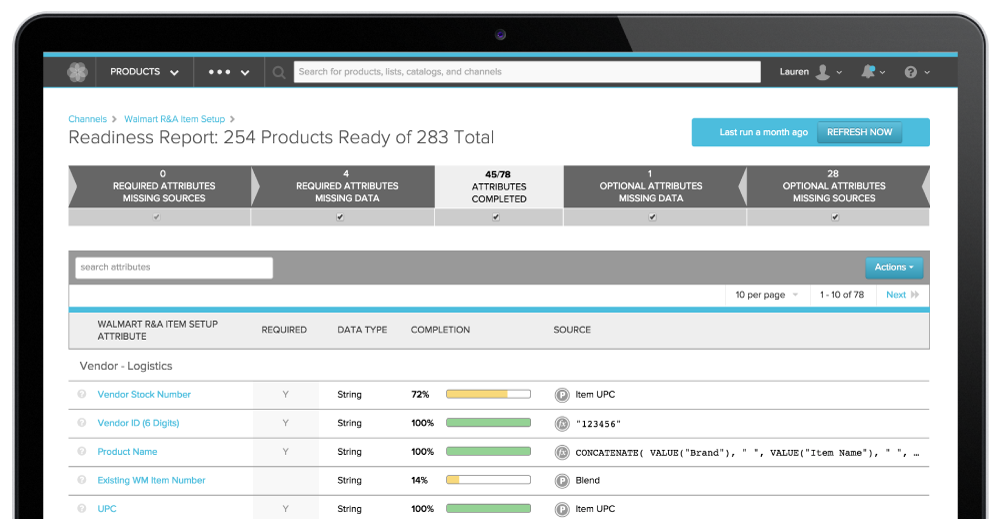Toggle checkbox under Optional Attributes Missing Data
The image size is (1000, 519).
[x=652, y=217]
